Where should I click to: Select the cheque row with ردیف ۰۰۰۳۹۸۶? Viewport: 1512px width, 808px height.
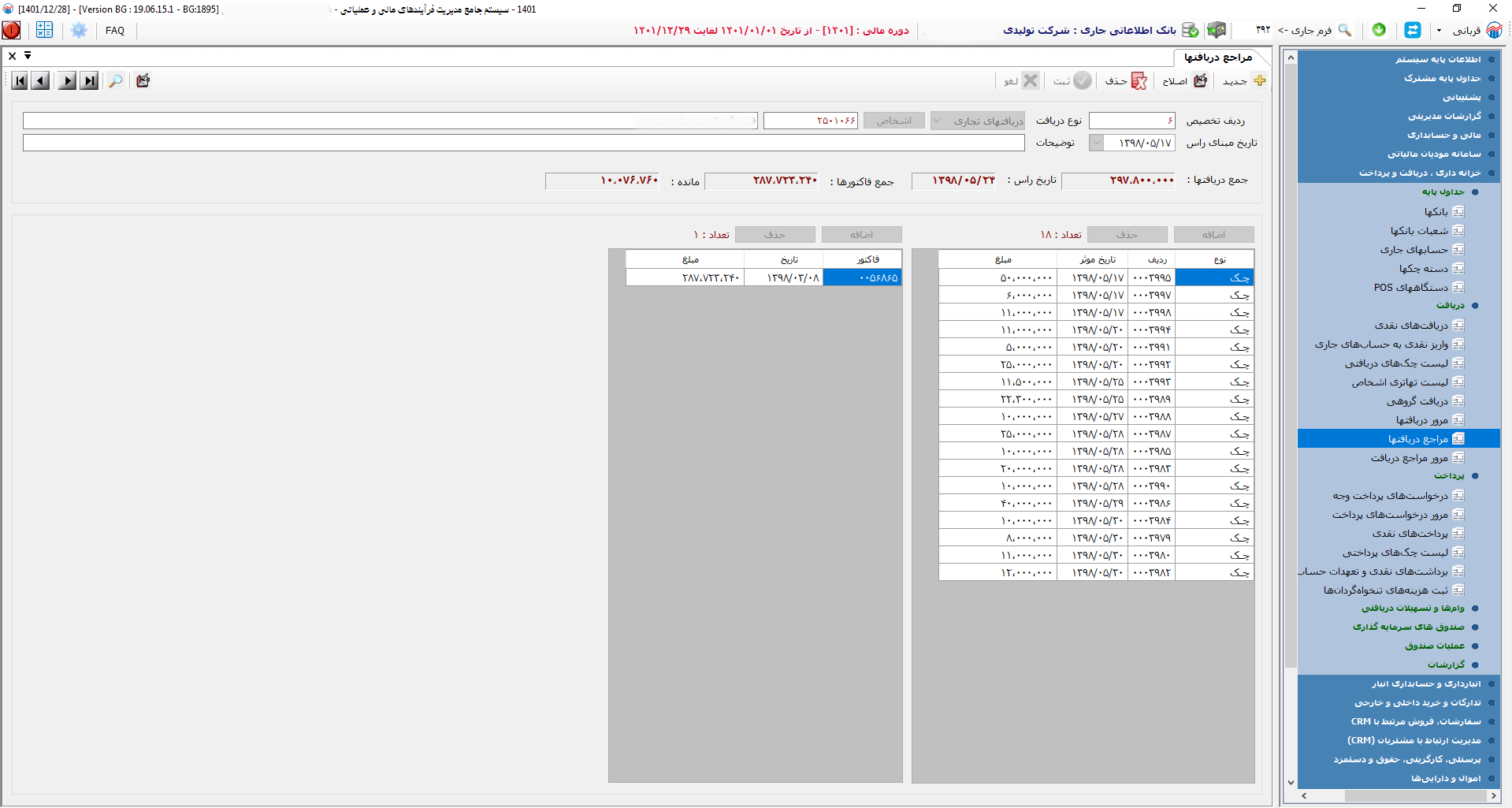(1096, 503)
